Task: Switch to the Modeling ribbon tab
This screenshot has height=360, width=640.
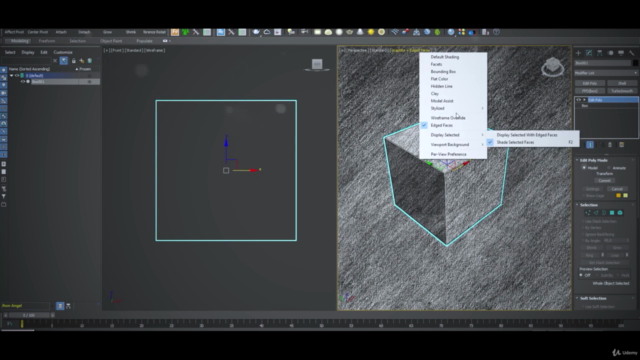Action: (20, 41)
